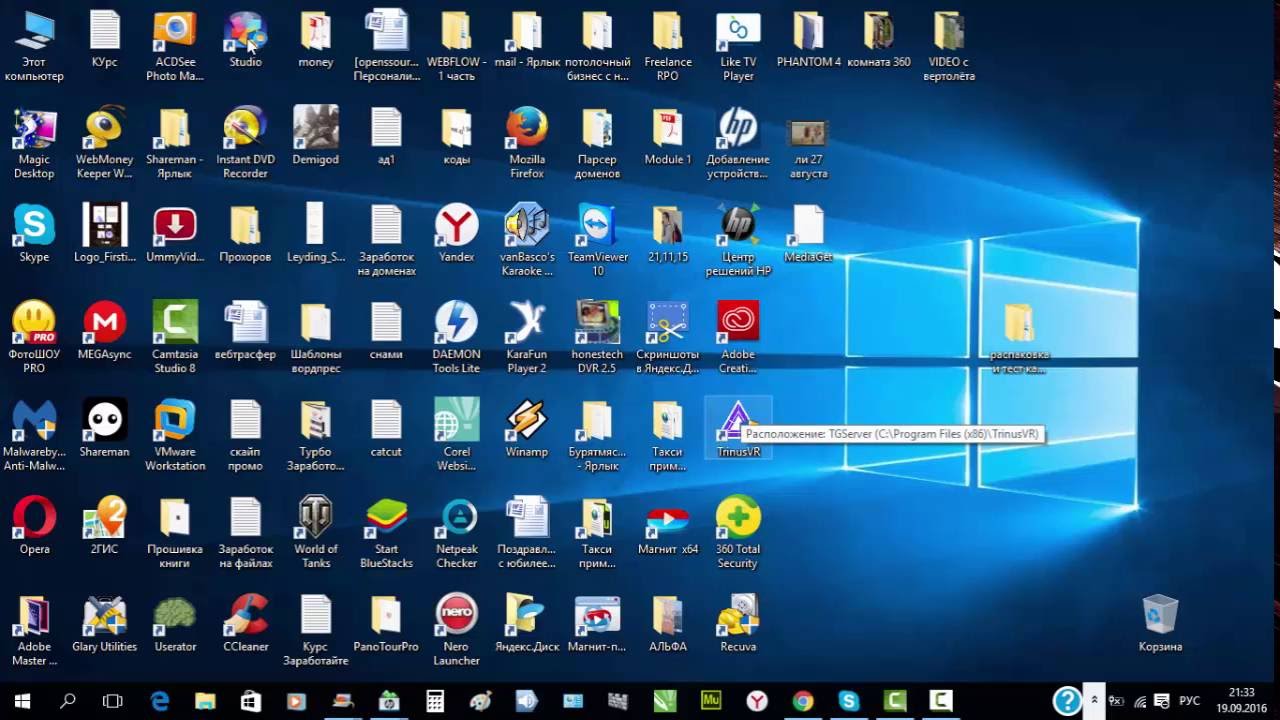Open the Demigod game shortcut

coord(316,136)
